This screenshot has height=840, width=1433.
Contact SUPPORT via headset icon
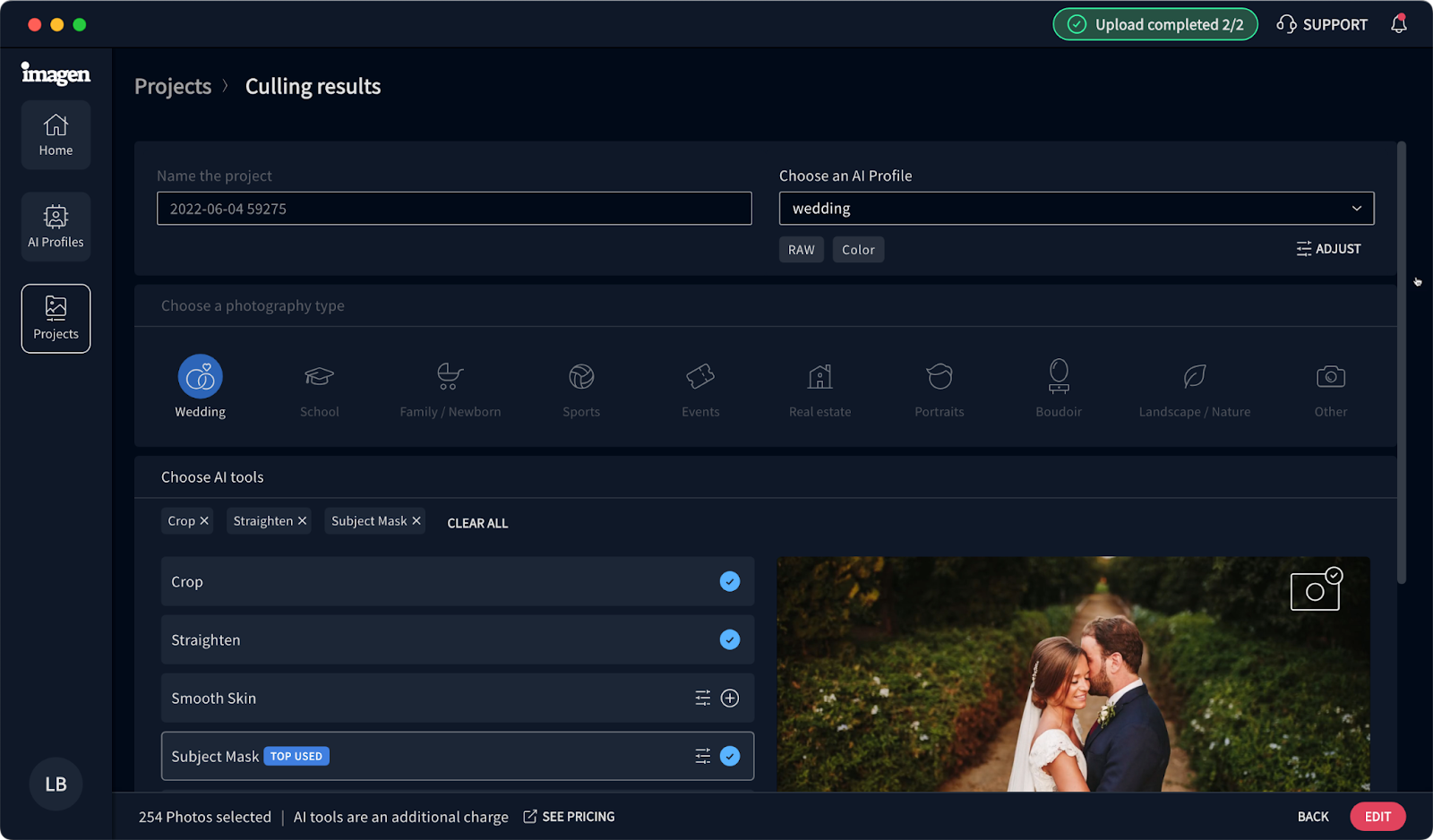coord(1323,24)
